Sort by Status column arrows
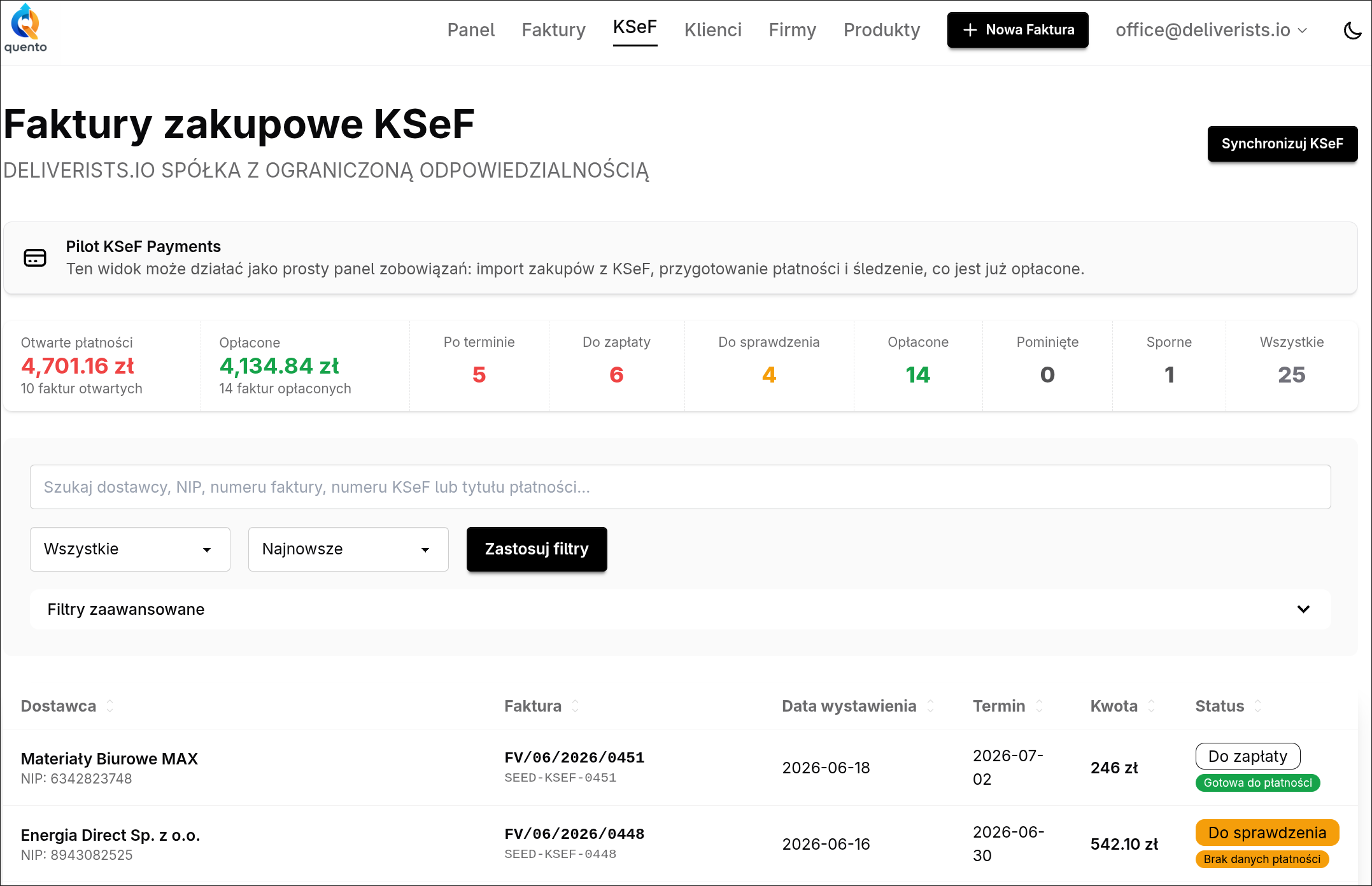The width and height of the screenshot is (1372, 886). point(1258,706)
